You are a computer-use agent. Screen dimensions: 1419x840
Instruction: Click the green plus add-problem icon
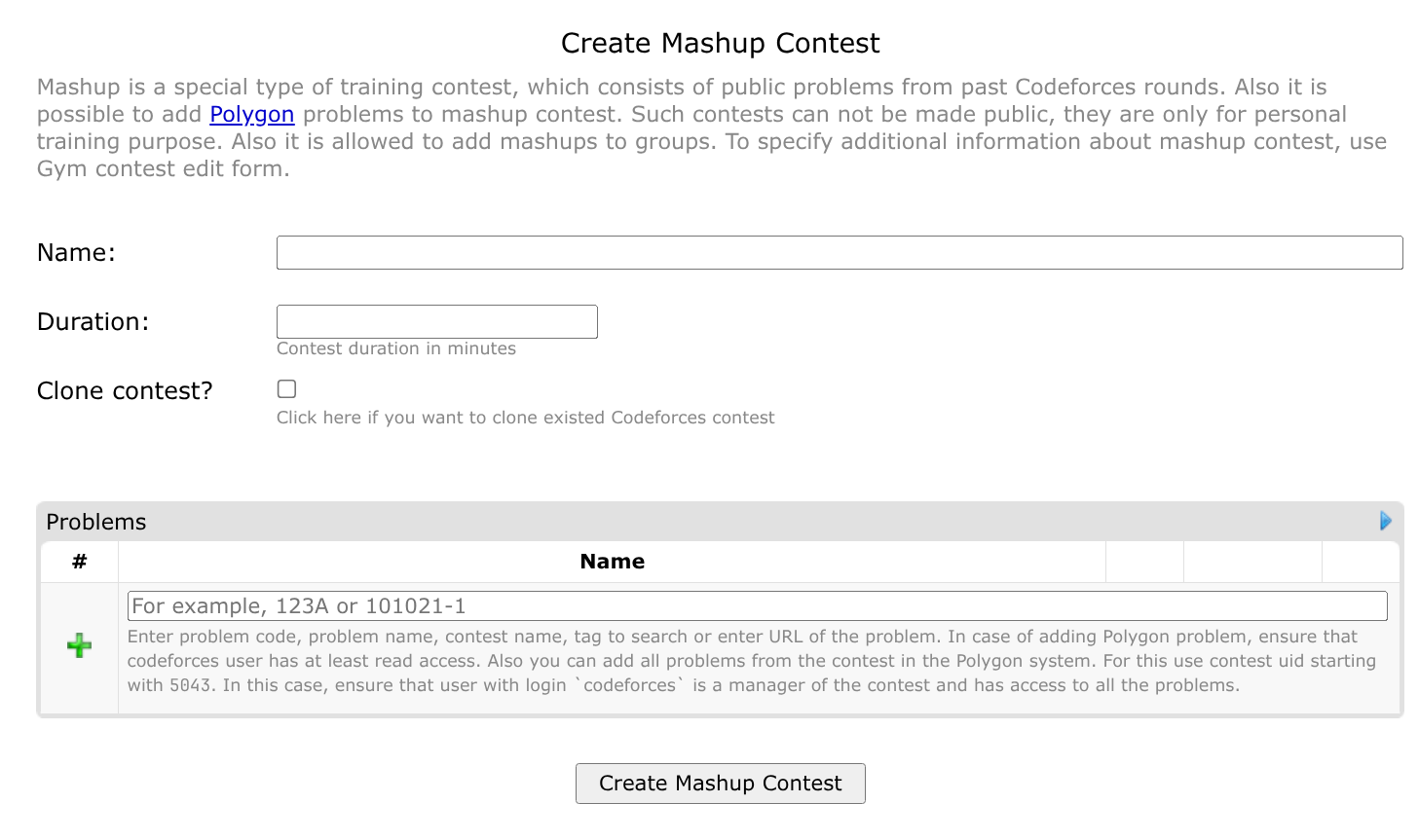(x=80, y=645)
